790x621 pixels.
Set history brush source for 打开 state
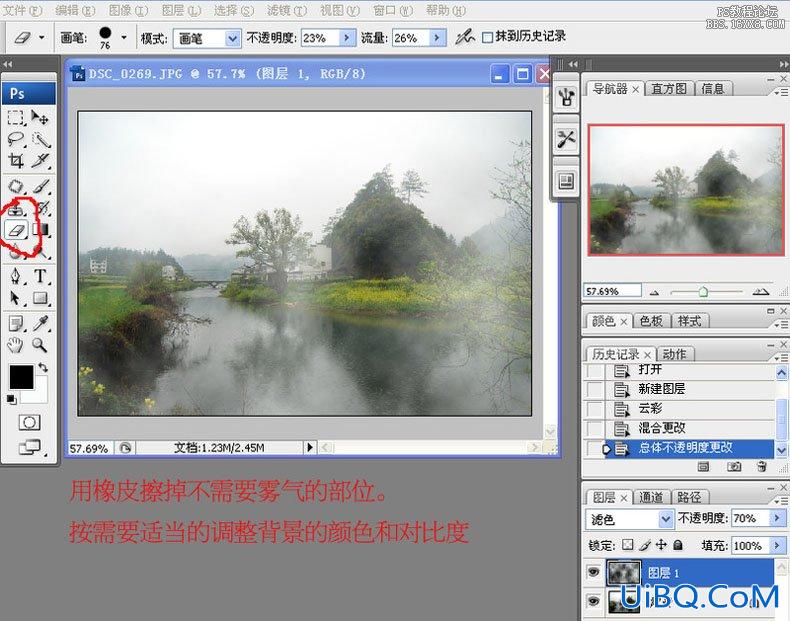[595, 370]
